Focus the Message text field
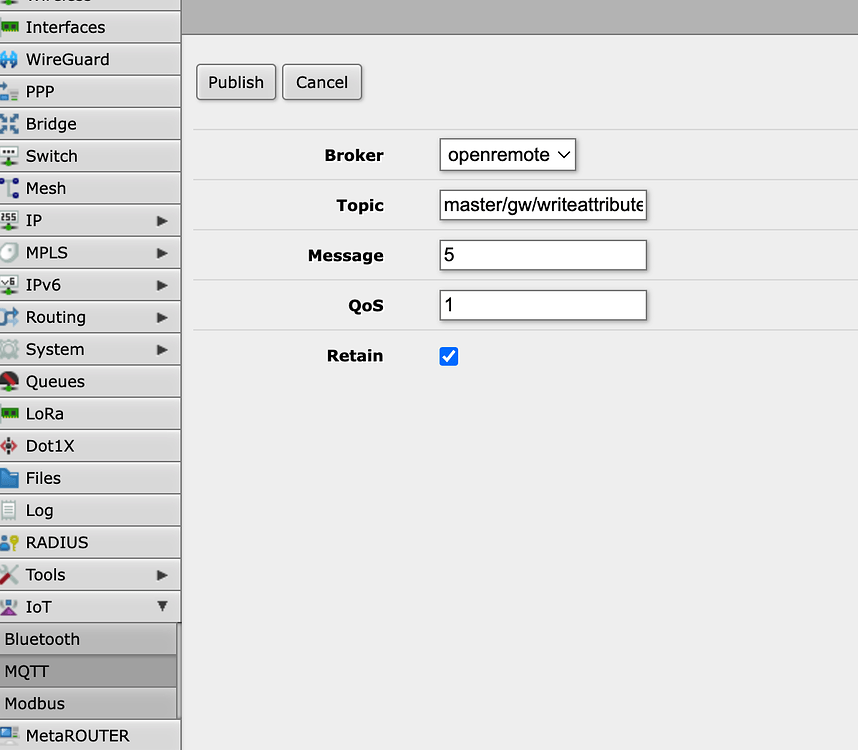 543,255
